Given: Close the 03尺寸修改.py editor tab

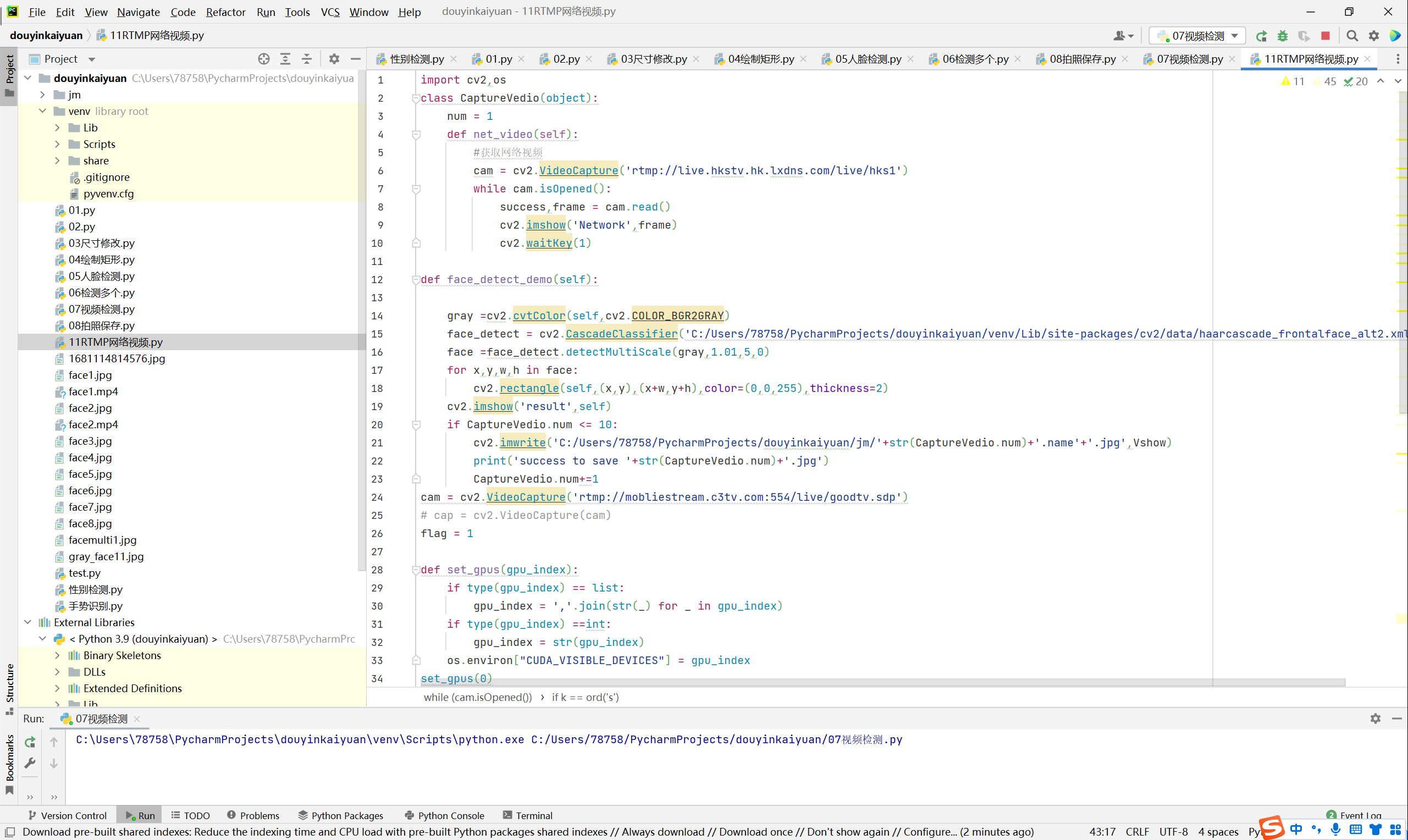Looking at the screenshot, I should click(696, 59).
